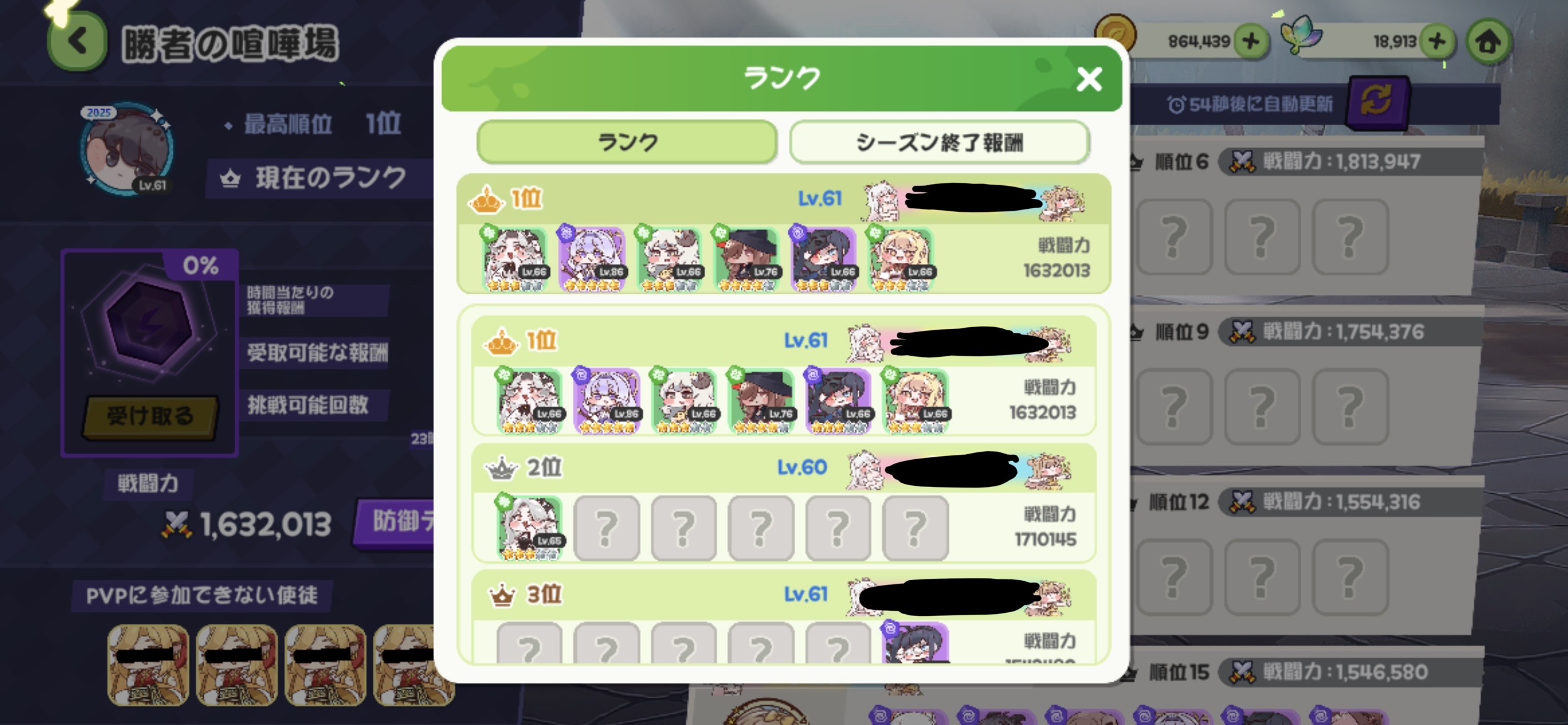Open player profile avatar Lv.61
Image resolution: width=1568 pixels, height=725 pixels.
click(x=128, y=150)
